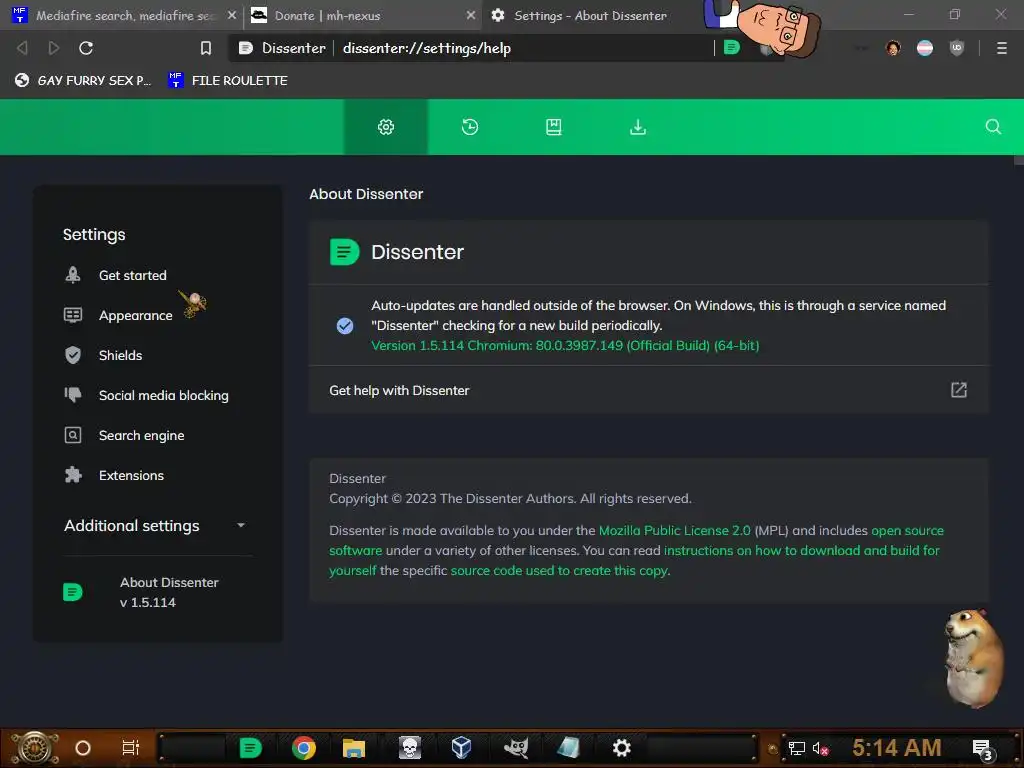Open VirtualBox cube icon on taskbar
This screenshot has height=768, width=1024.
(461, 748)
